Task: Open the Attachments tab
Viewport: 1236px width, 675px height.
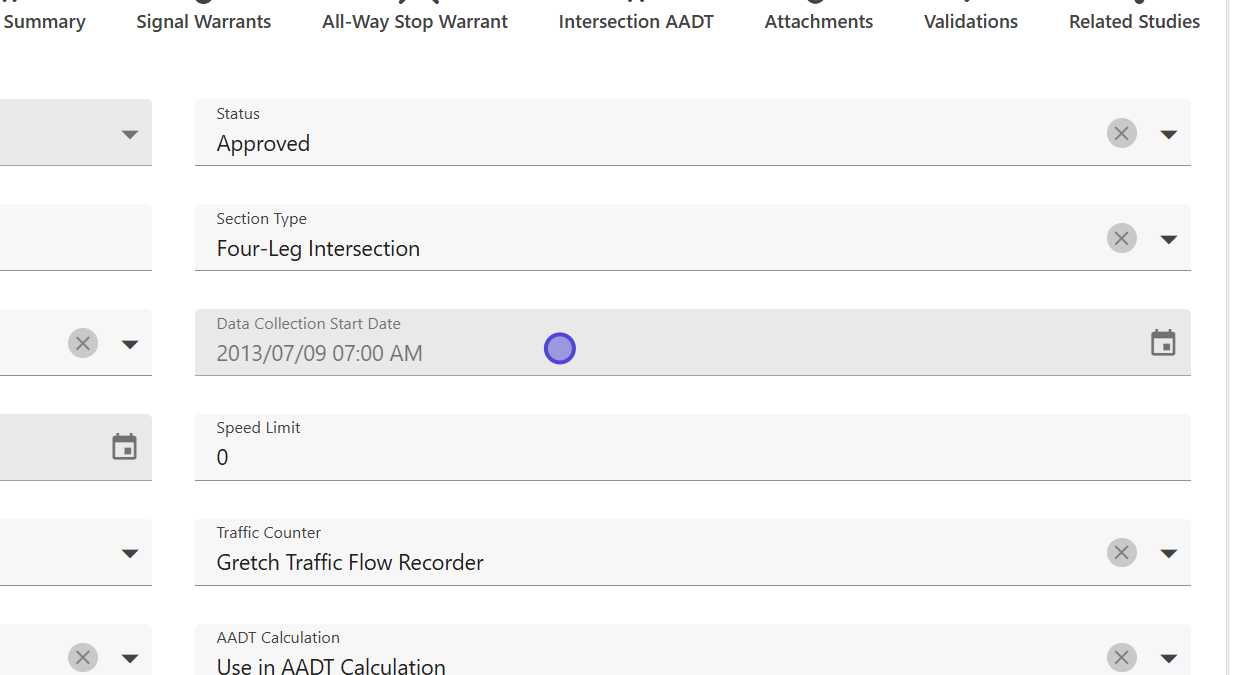Action: coord(819,22)
